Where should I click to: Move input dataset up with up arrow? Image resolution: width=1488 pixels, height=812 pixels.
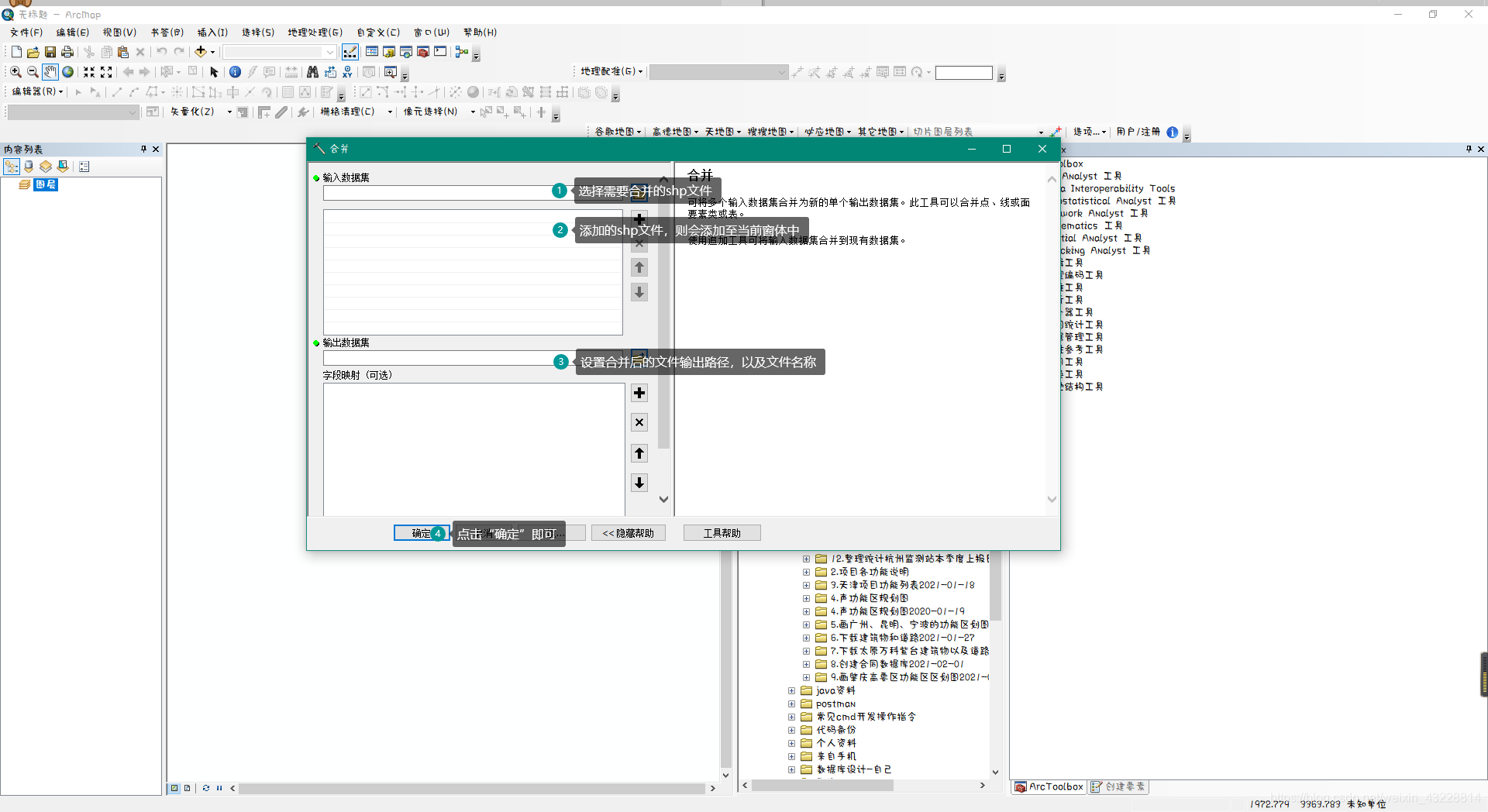point(639,267)
